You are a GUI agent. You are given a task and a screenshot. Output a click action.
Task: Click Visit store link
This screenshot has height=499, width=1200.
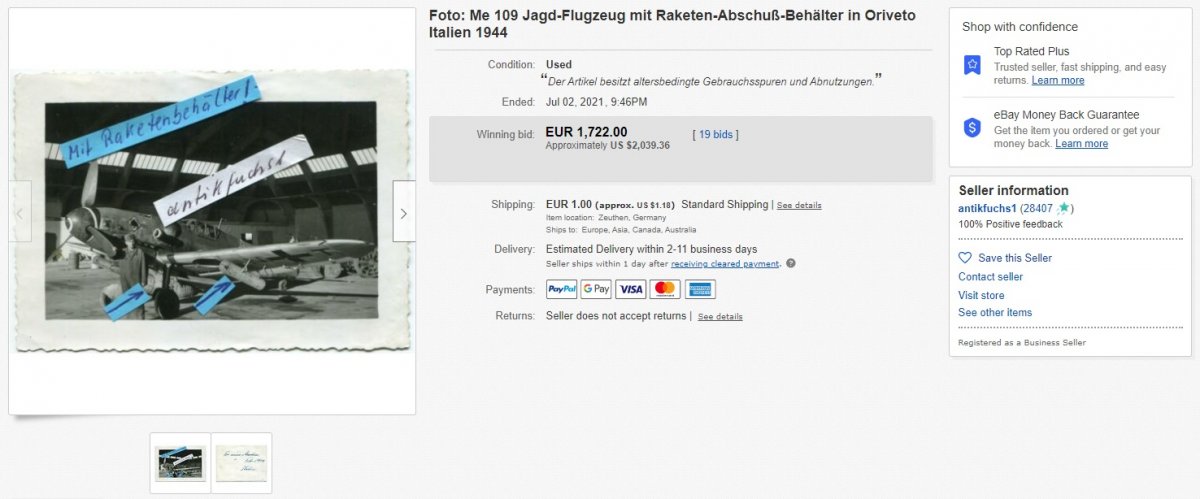click(x=981, y=295)
